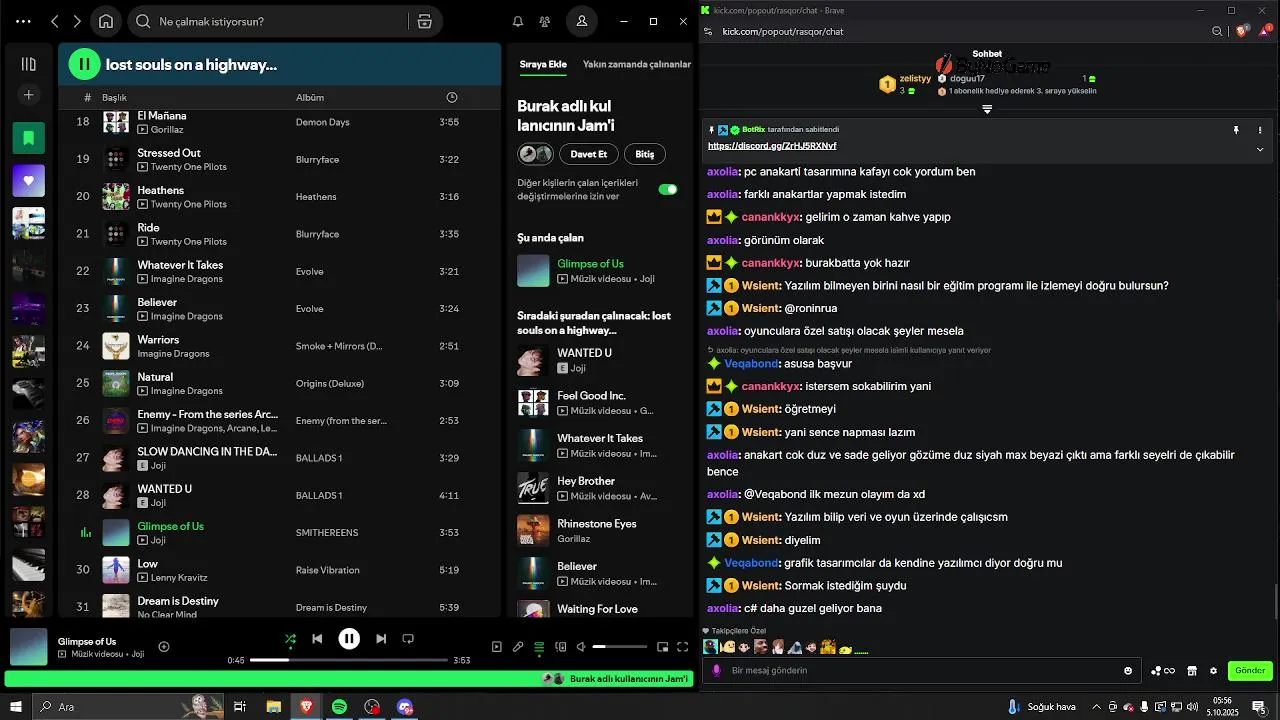Expand the leaderboard chevron under Sohbet
This screenshot has width=1280, height=720.
click(x=987, y=108)
